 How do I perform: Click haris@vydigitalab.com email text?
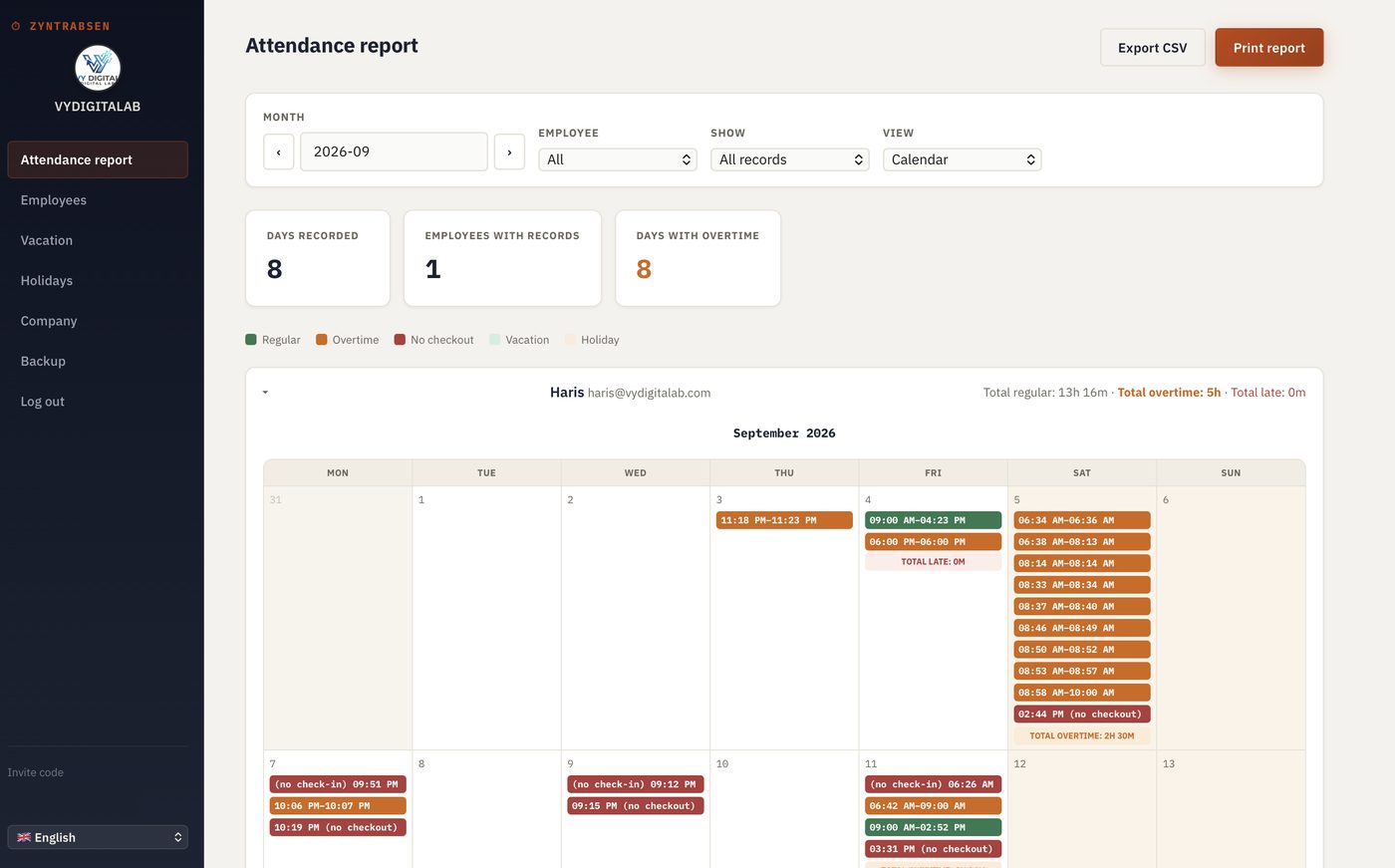pyautogui.click(x=649, y=393)
